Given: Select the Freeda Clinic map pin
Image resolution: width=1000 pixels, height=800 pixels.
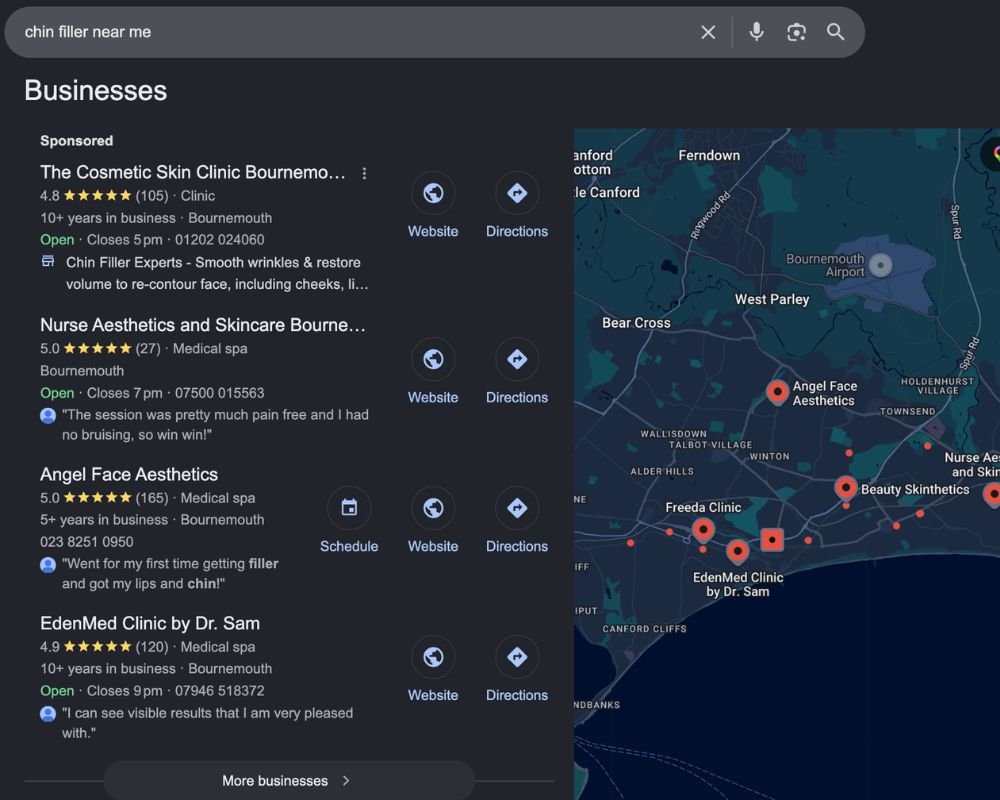Looking at the screenshot, I should point(703,530).
